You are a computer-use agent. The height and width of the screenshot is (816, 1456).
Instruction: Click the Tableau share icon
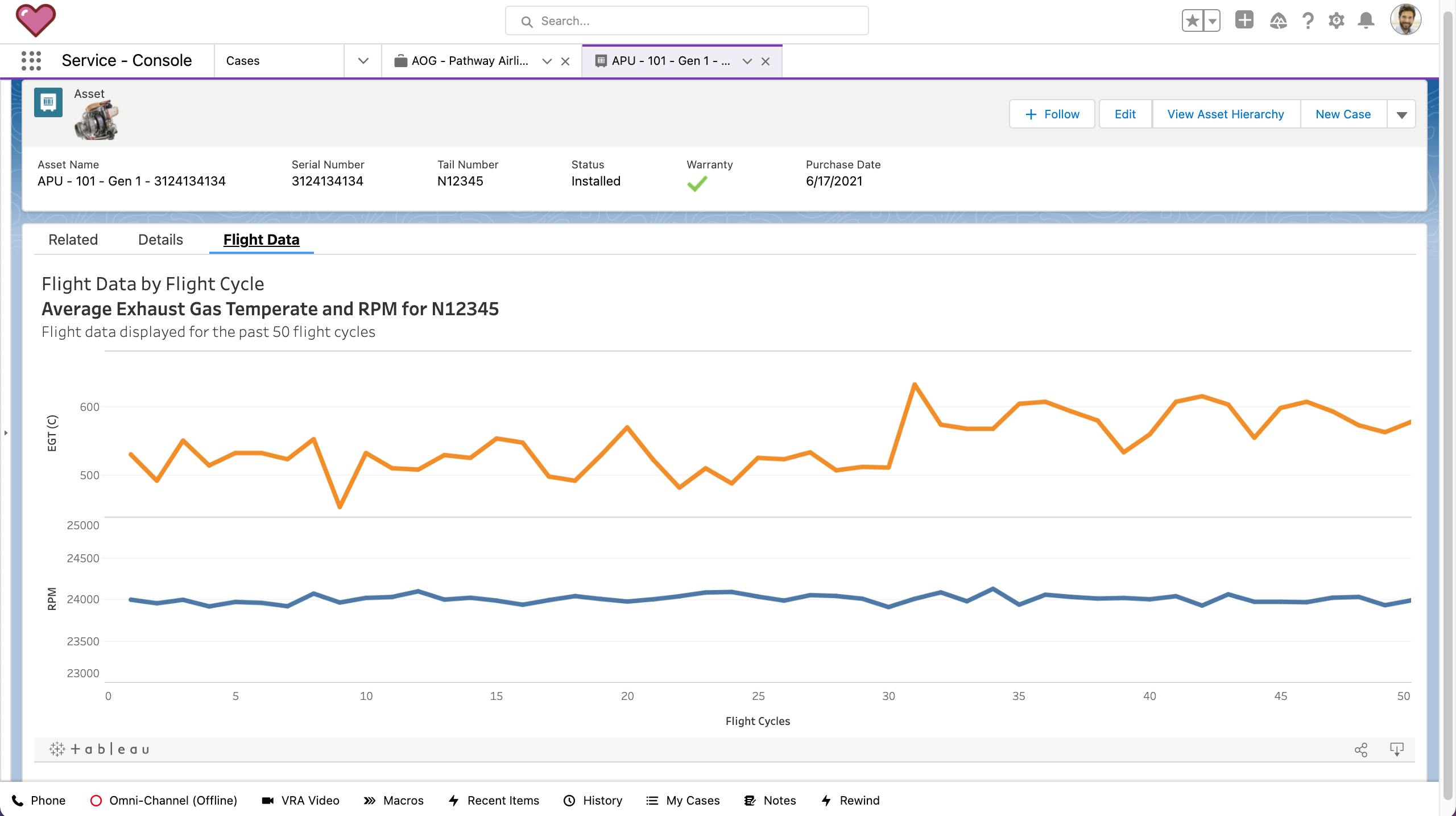(1360, 749)
